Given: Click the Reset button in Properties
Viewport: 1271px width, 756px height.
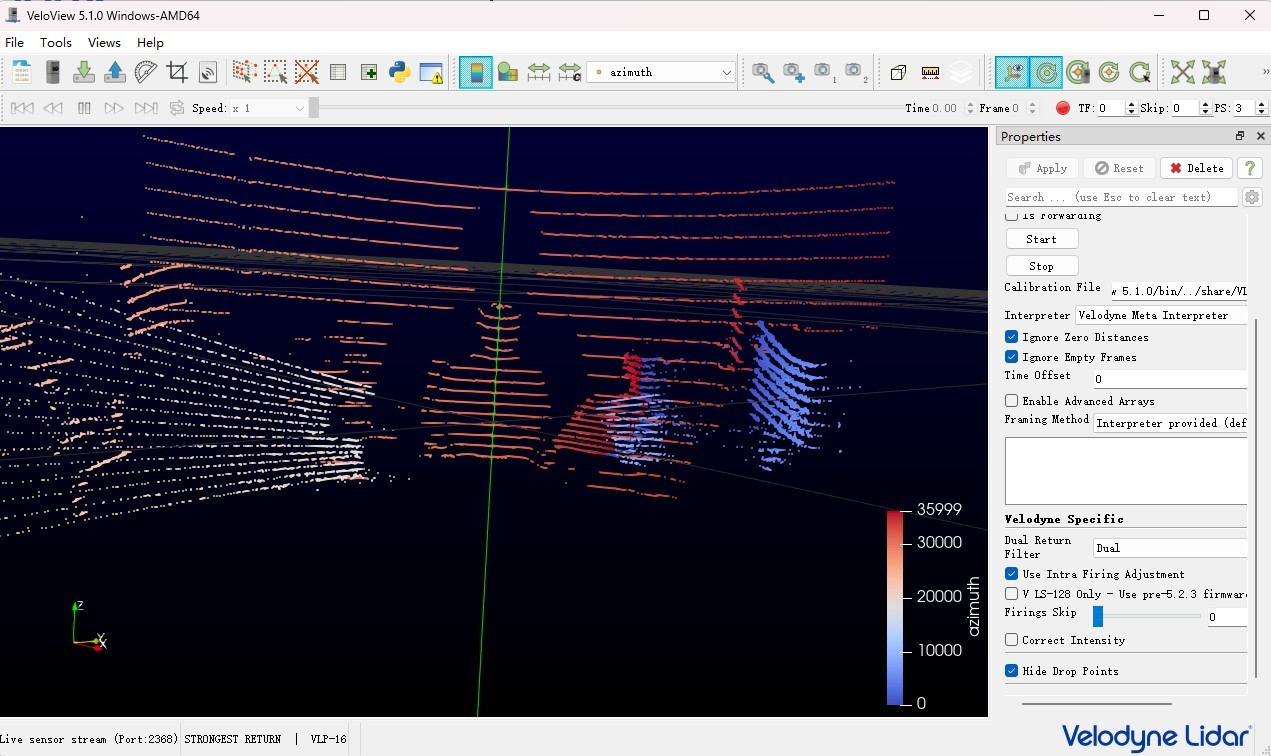Looking at the screenshot, I should (x=1119, y=168).
